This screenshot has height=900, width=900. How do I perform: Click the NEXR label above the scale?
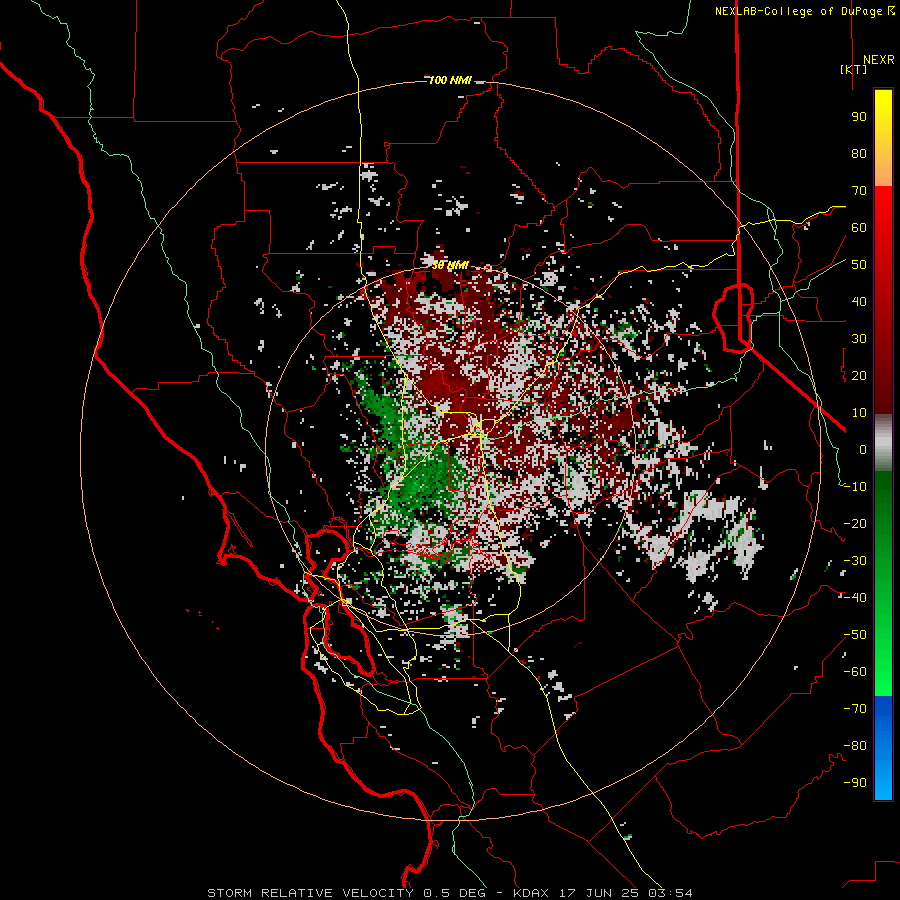point(878,60)
